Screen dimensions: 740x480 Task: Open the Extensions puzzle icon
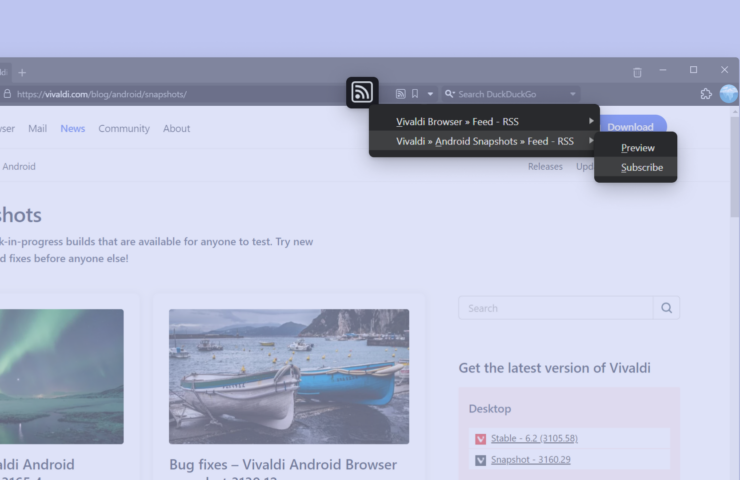[x=706, y=94]
